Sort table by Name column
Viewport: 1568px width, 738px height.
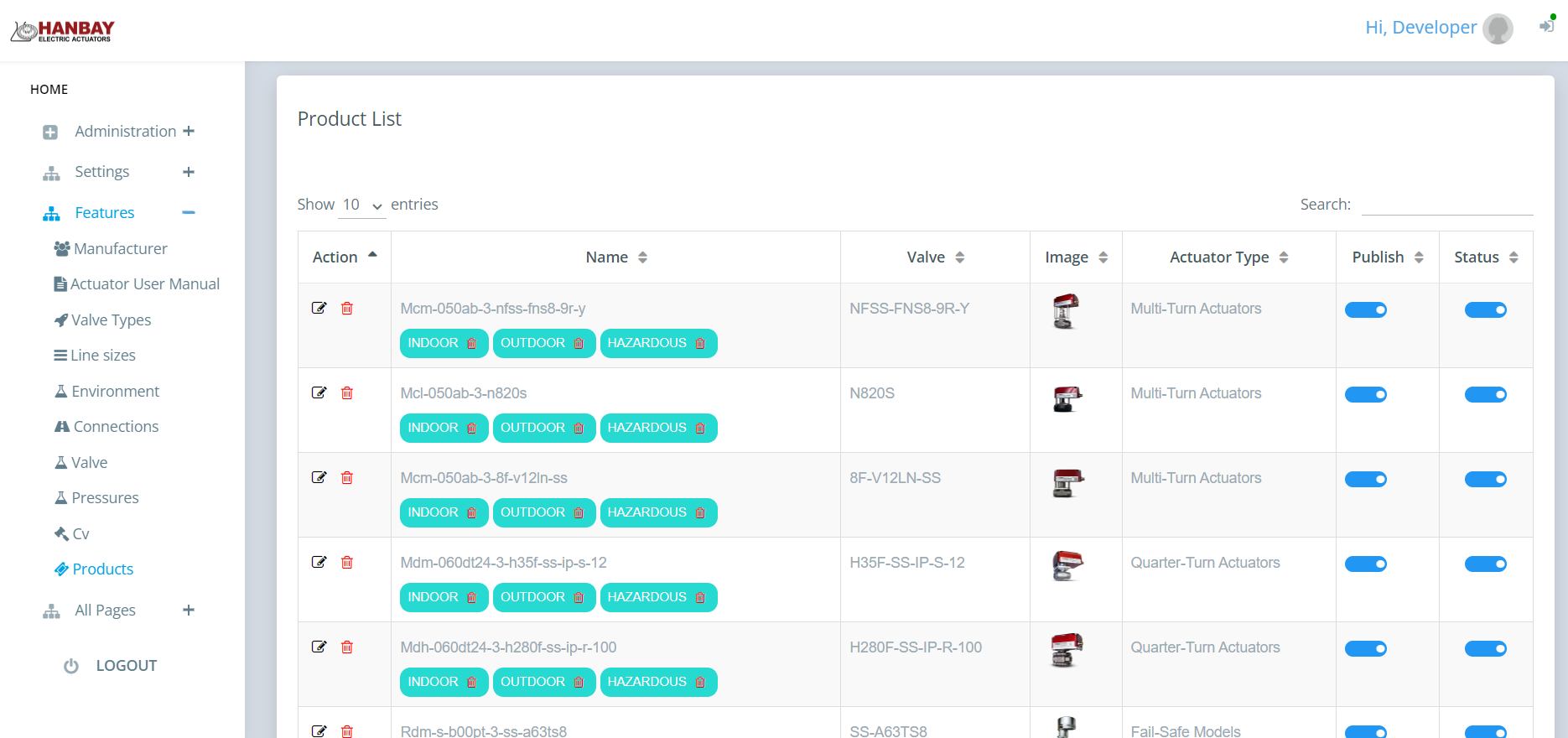tap(615, 257)
